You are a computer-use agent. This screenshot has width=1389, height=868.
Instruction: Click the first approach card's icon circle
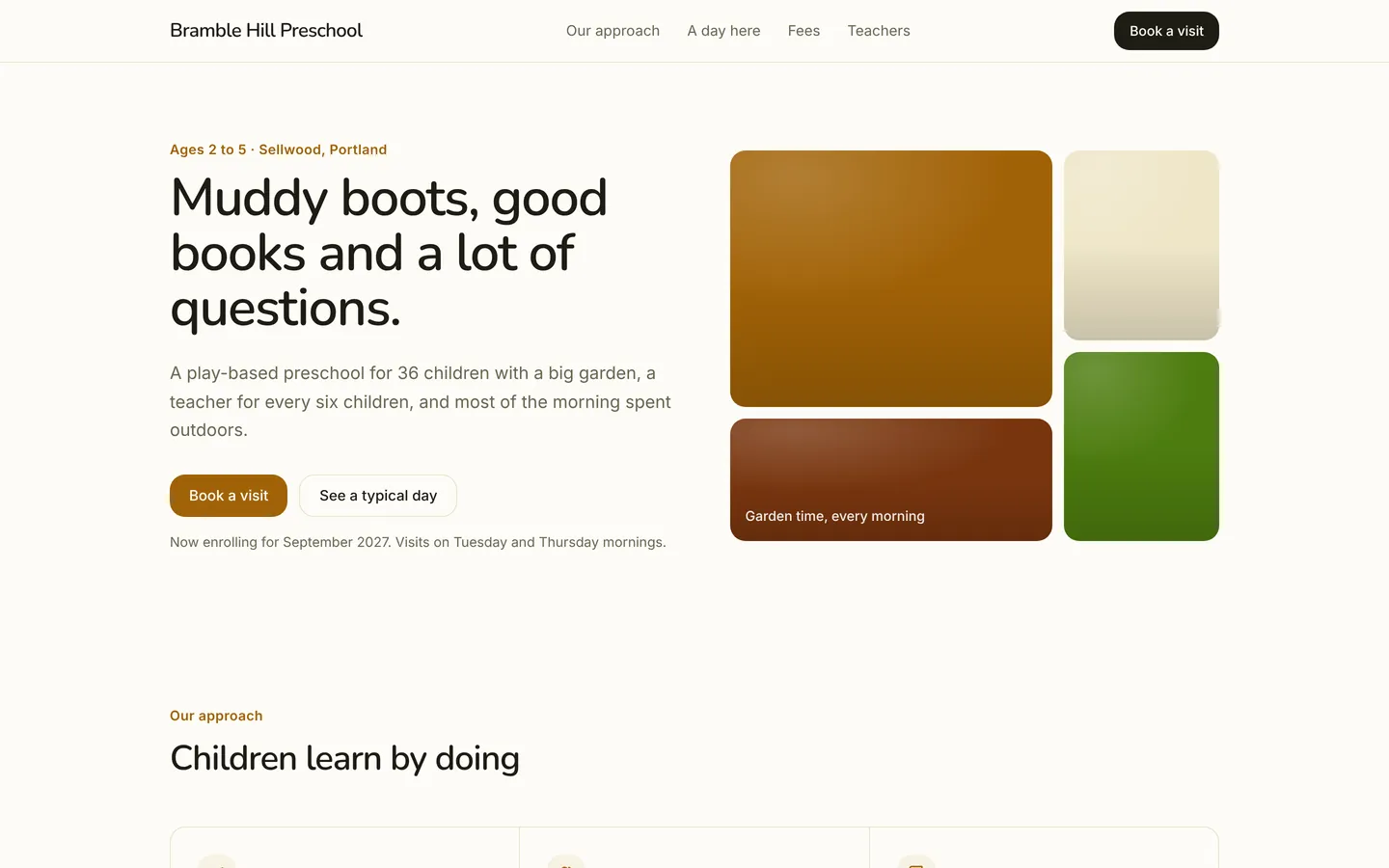[x=217, y=861]
